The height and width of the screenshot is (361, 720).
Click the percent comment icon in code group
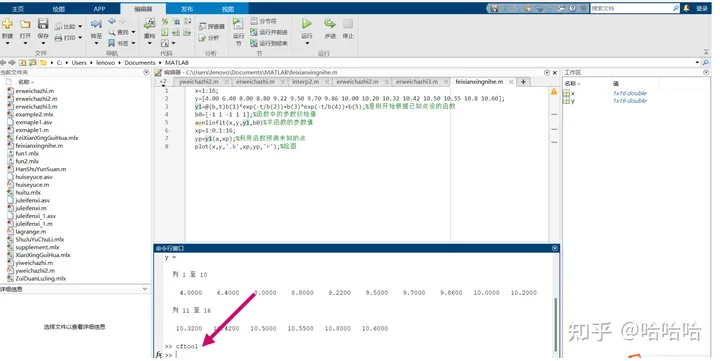pos(165,21)
